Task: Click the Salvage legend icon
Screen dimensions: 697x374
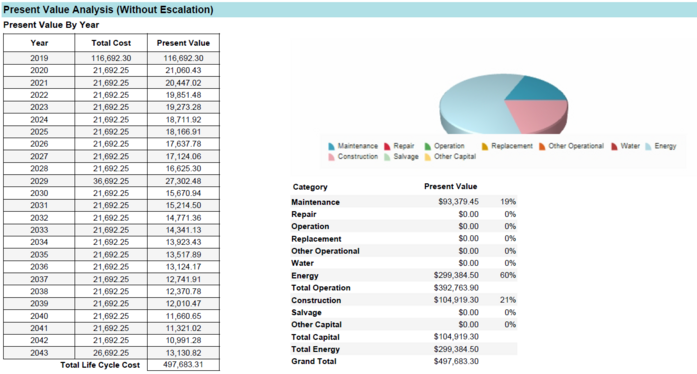Action: [387, 157]
